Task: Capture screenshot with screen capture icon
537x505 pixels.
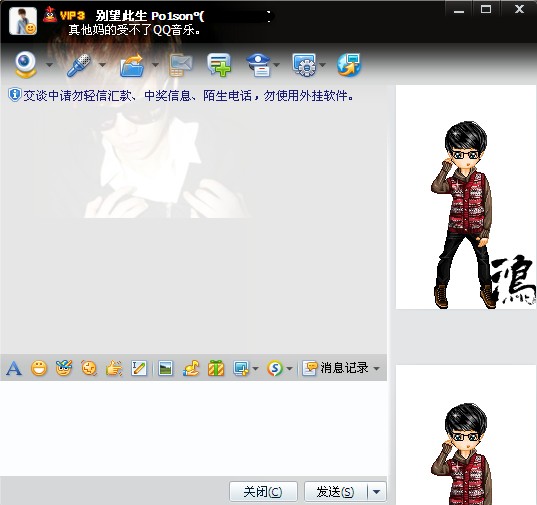Action: coord(241,368)
